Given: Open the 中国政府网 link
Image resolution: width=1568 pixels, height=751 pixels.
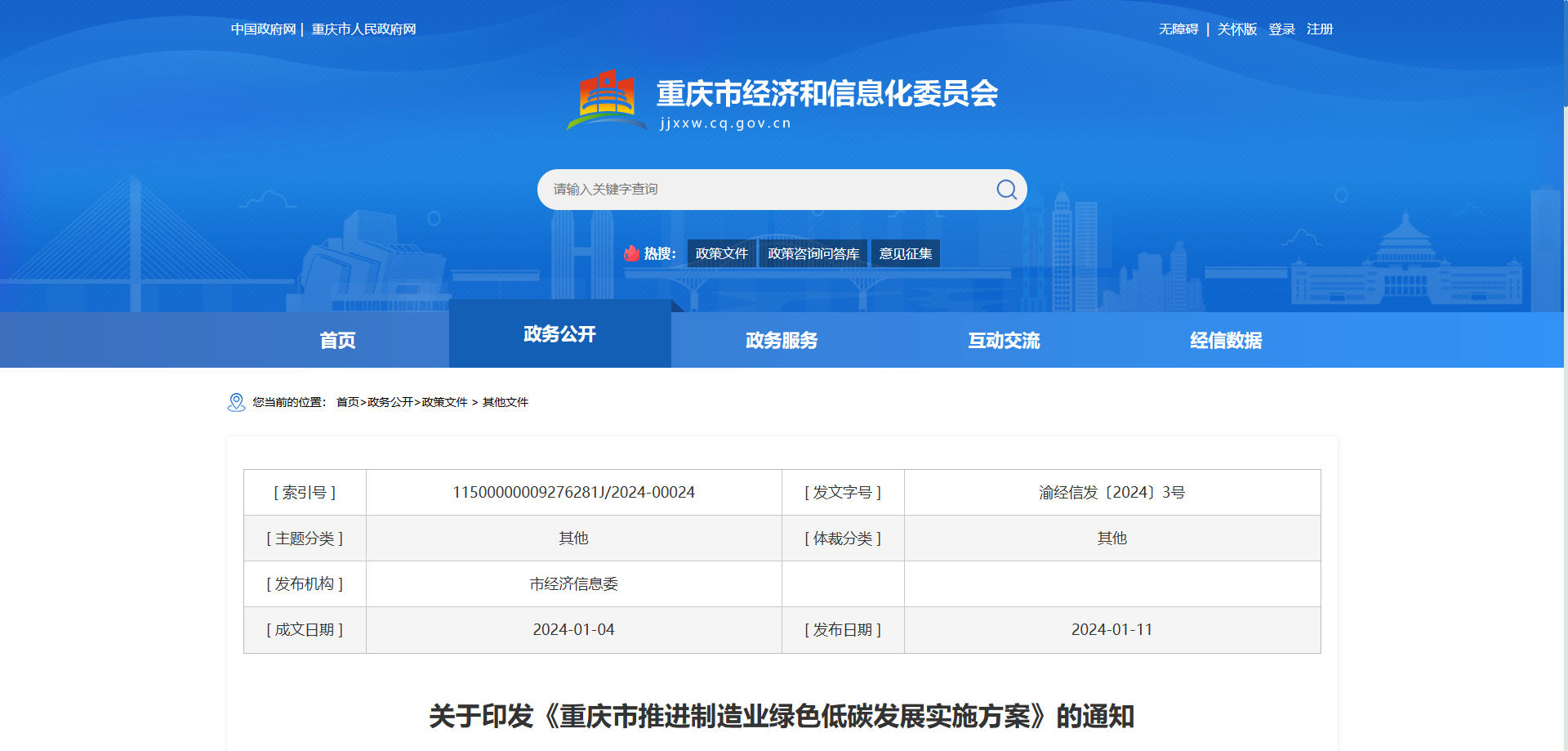Looking at the screenshot, I should pos(263,29).
